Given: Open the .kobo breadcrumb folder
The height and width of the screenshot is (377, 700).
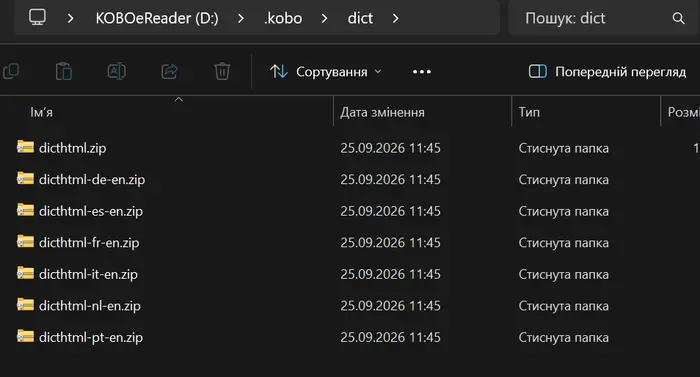Looking at the screenshot, I should click(x=283, y=18).
